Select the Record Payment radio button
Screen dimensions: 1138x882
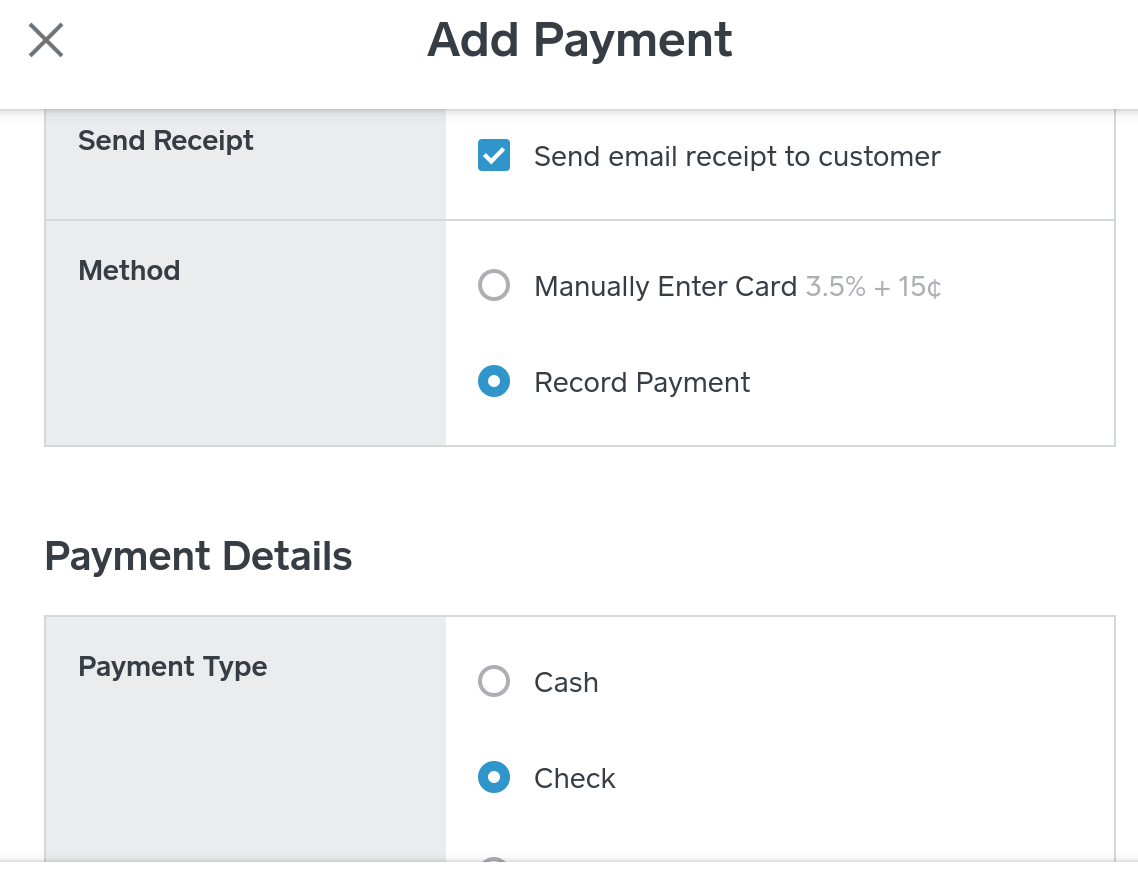494,382
